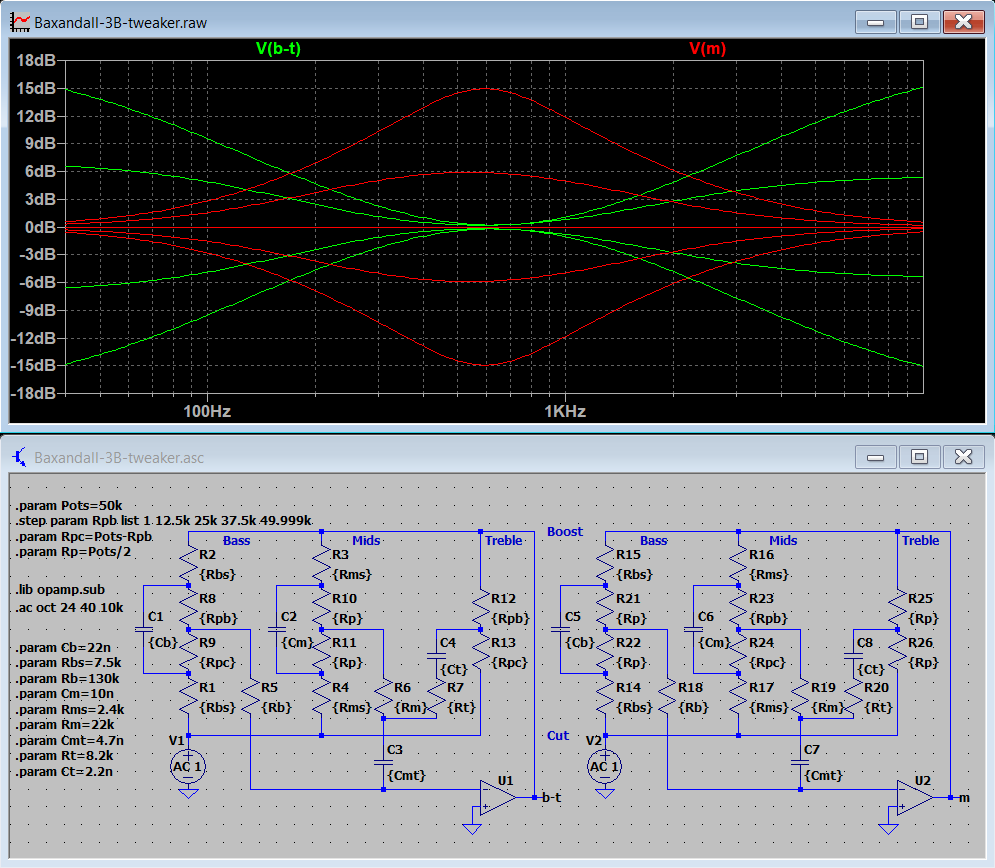The image size is (995, 868).
Task: Minimize the Baxandall-3B-tweaker.raw window
Action: coord(876,22)
